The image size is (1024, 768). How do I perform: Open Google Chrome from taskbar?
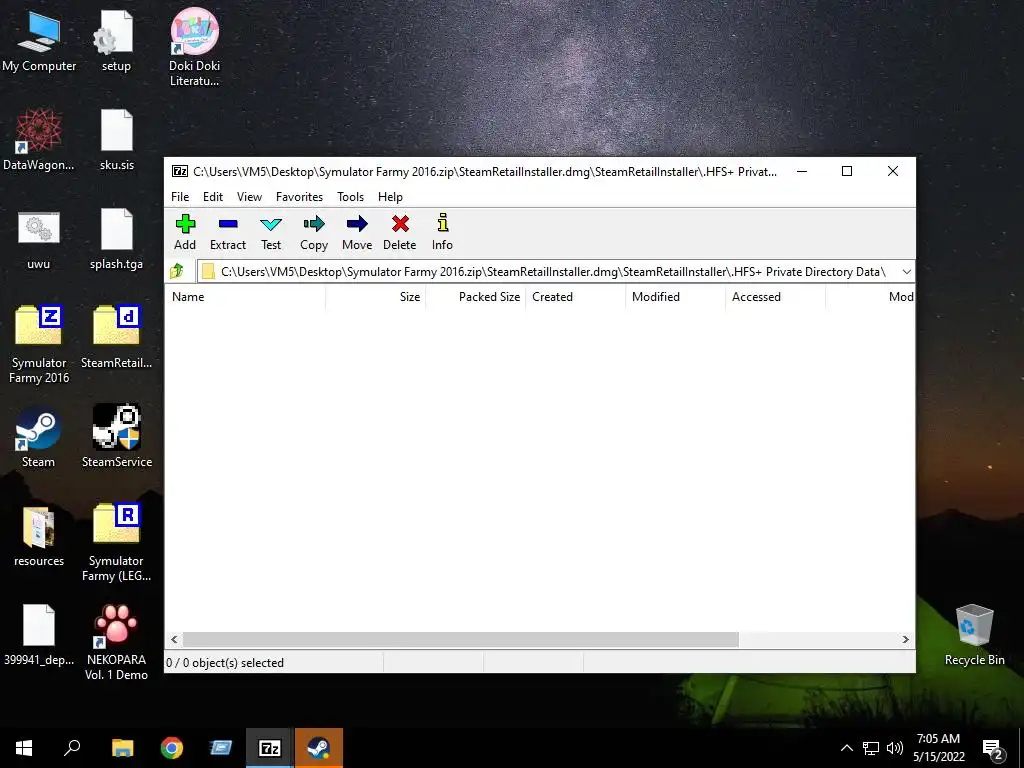click(x=172, y=748)
